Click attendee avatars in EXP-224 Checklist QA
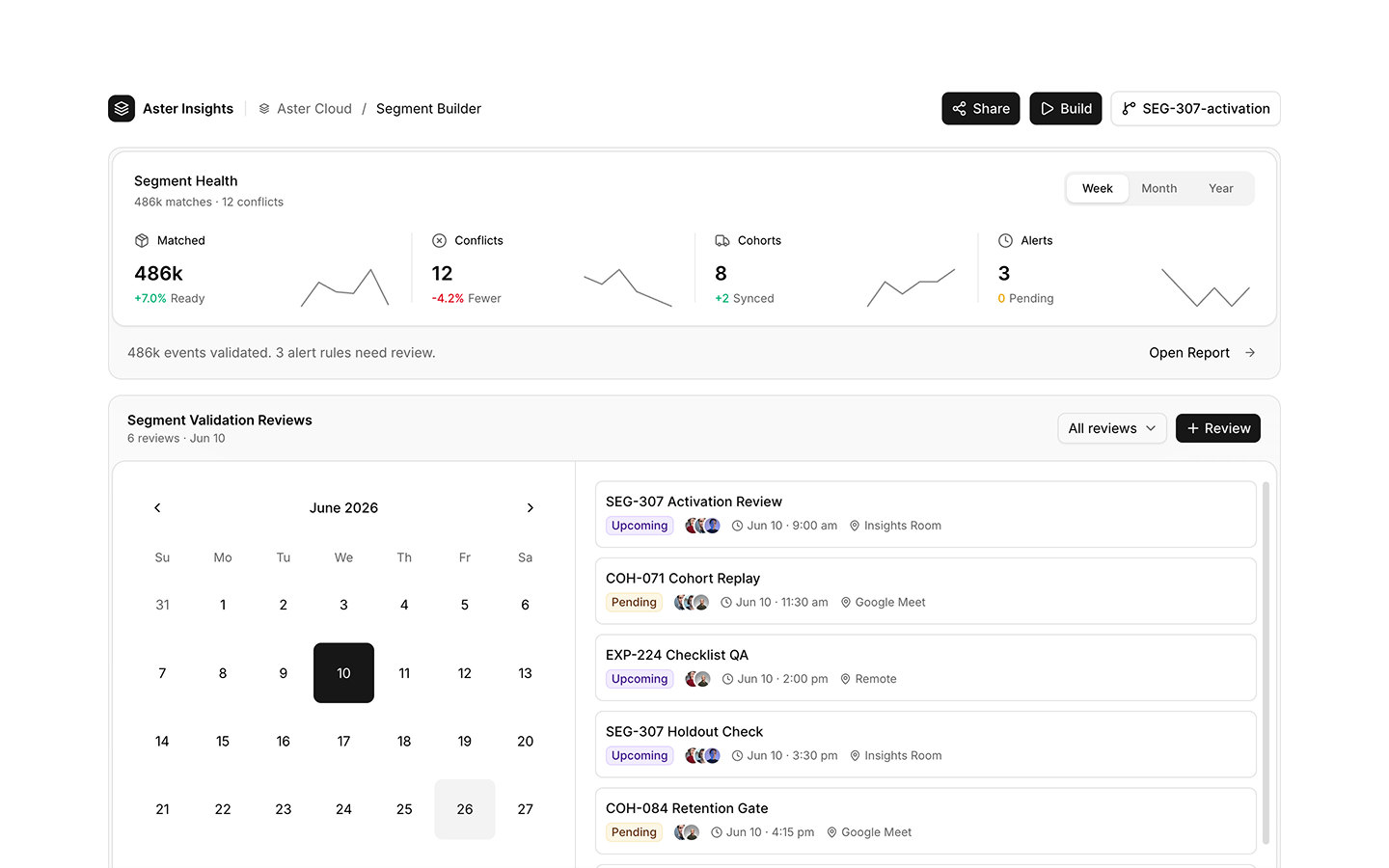 [x=697, y=679]
